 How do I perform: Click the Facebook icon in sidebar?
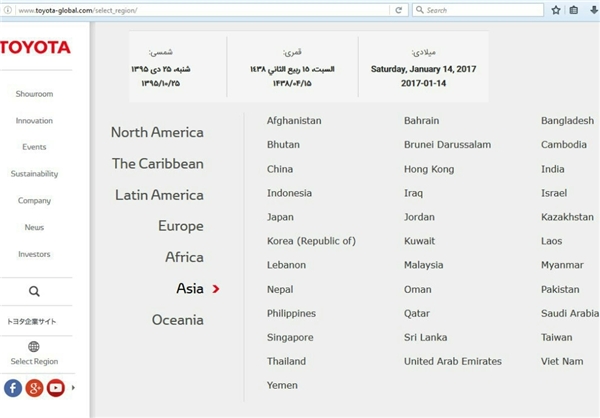[x=13, y=388]
